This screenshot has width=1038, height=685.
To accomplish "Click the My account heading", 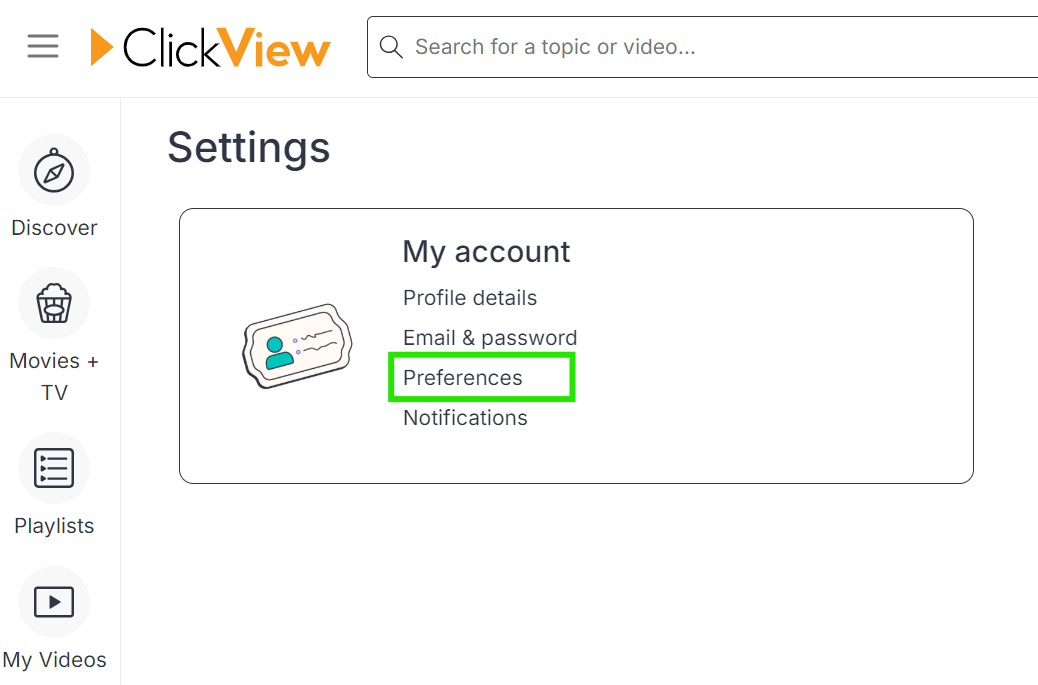I will tap(487, 252).
